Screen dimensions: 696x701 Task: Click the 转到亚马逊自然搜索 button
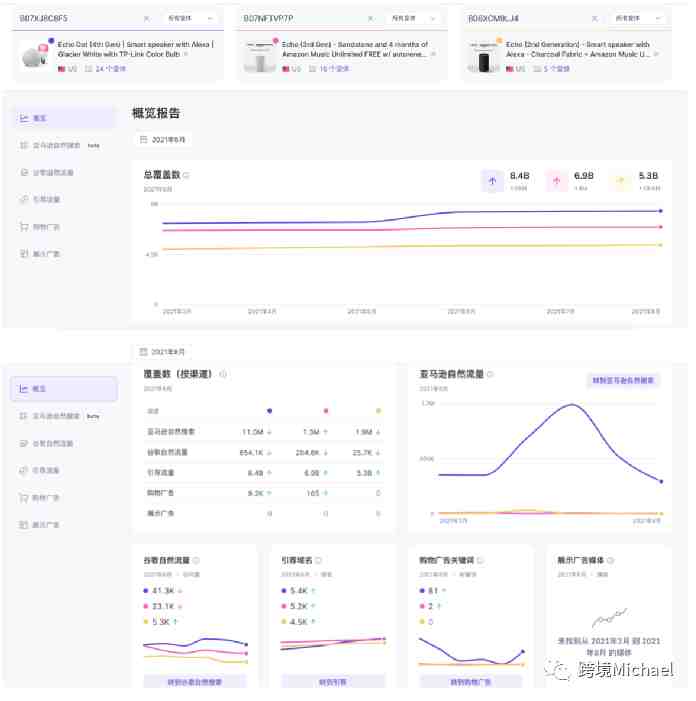coord(623,380)
